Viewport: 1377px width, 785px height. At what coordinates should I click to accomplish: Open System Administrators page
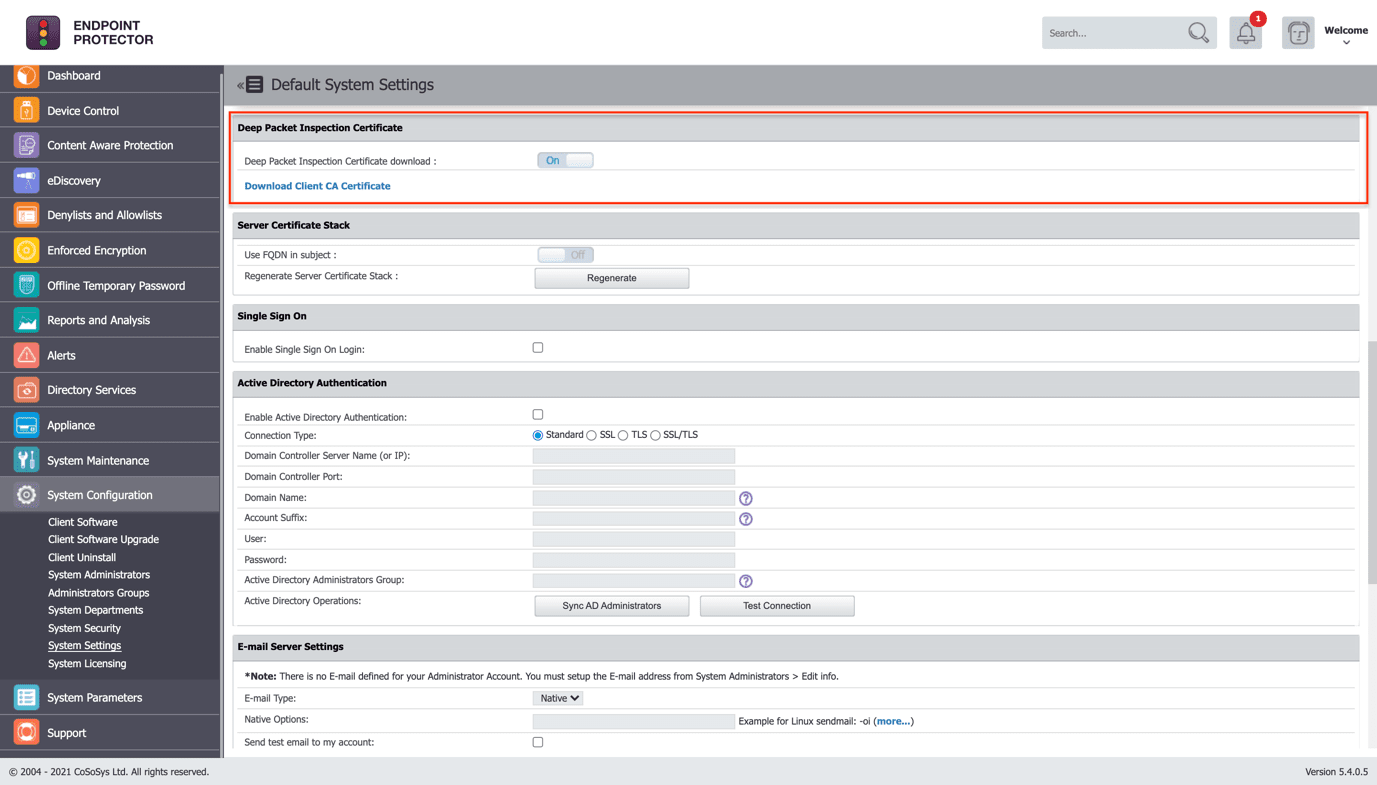[x=99, y=575]
